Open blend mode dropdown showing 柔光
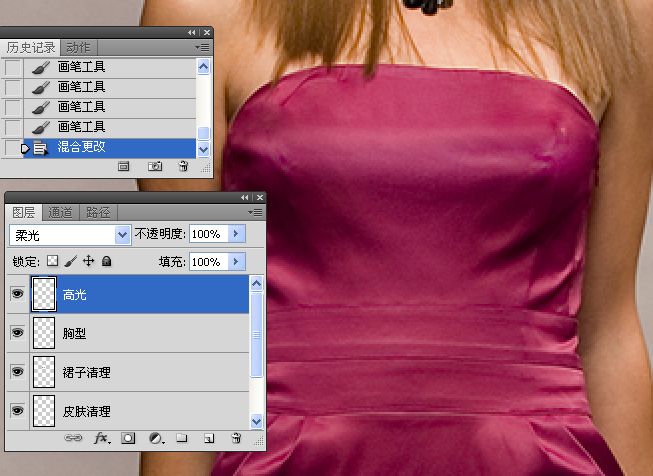The image size is (653, 476). 70,235
